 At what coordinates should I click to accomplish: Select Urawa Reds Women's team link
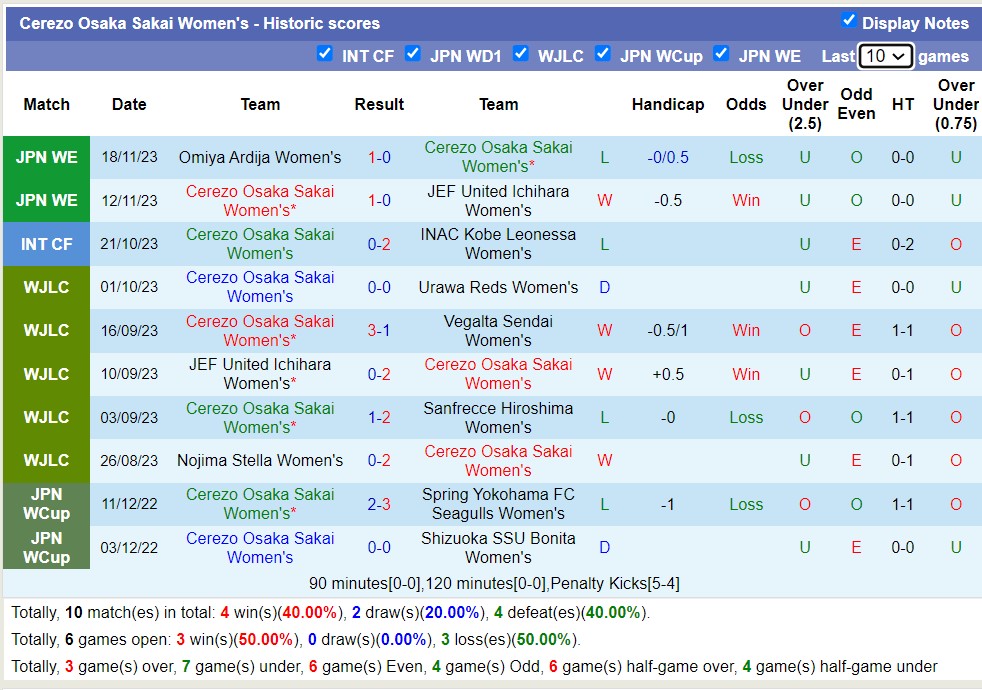[498, 287]
